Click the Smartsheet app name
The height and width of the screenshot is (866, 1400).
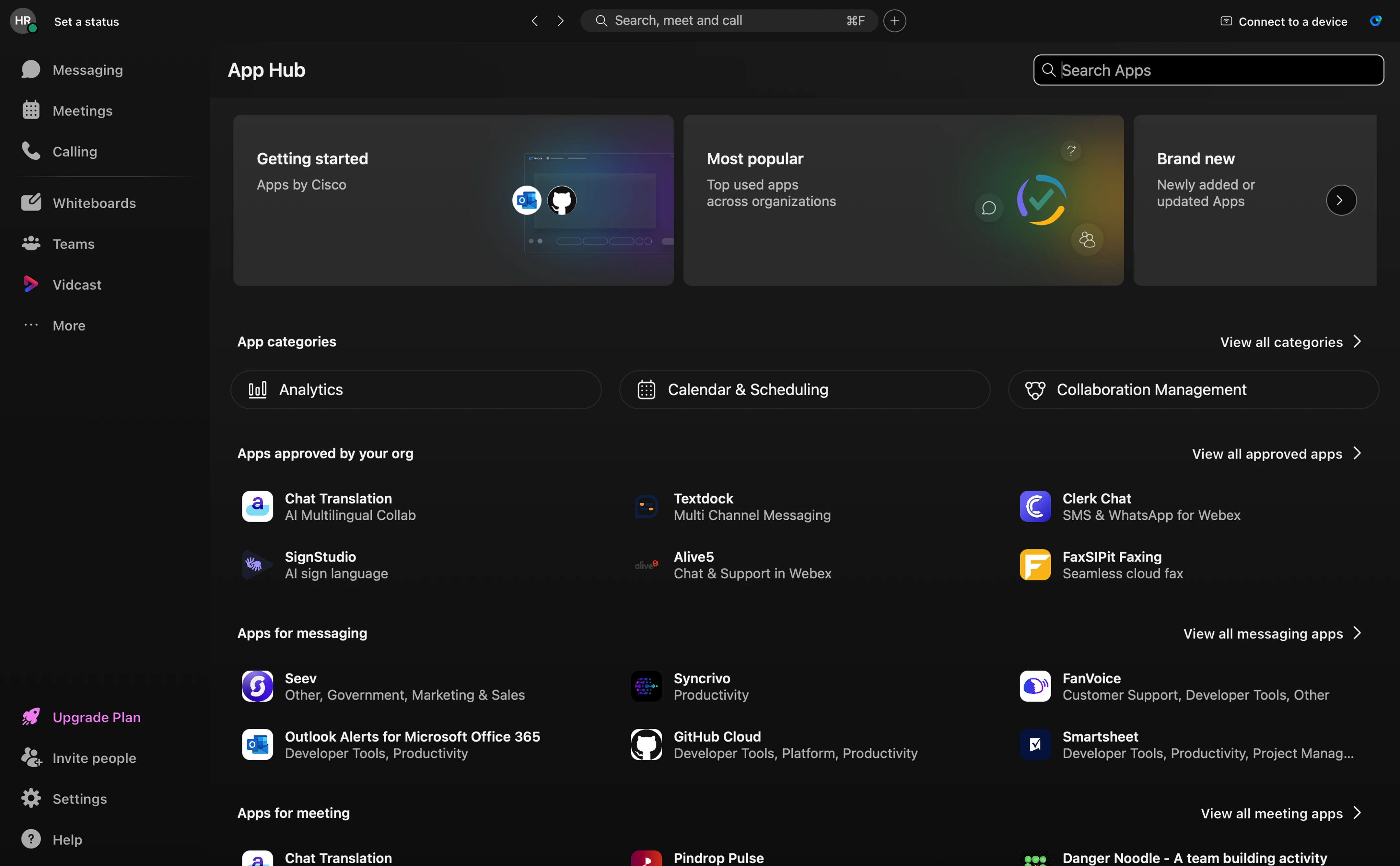tap(1101, 736)
